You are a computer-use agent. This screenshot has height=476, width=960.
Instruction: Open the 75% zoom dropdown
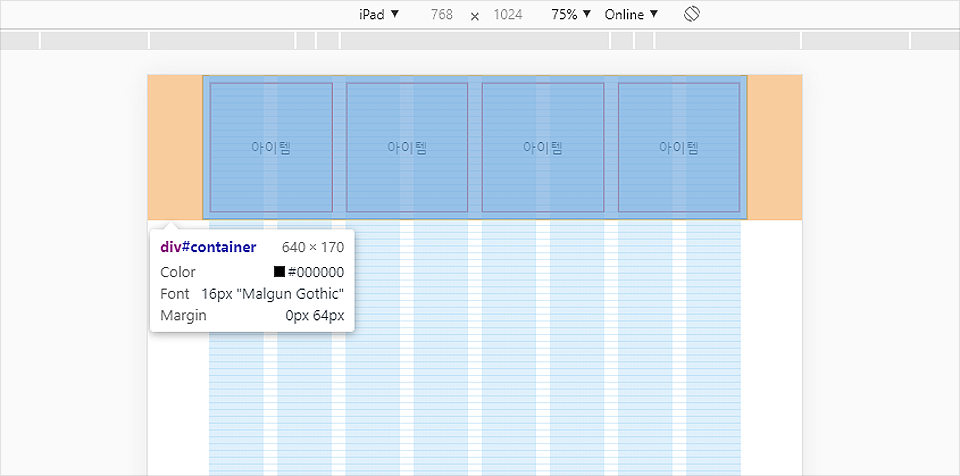tap(571, 14)
